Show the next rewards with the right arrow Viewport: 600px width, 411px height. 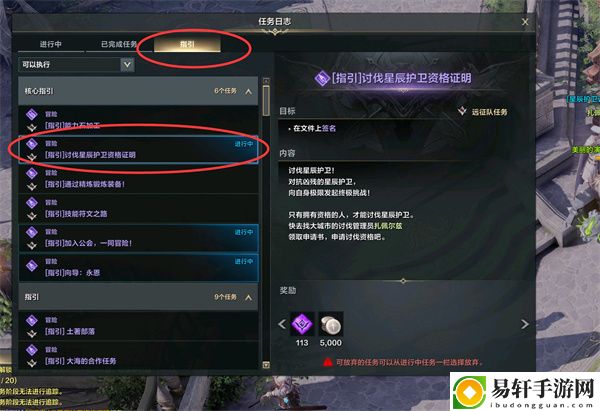point(525,324)
